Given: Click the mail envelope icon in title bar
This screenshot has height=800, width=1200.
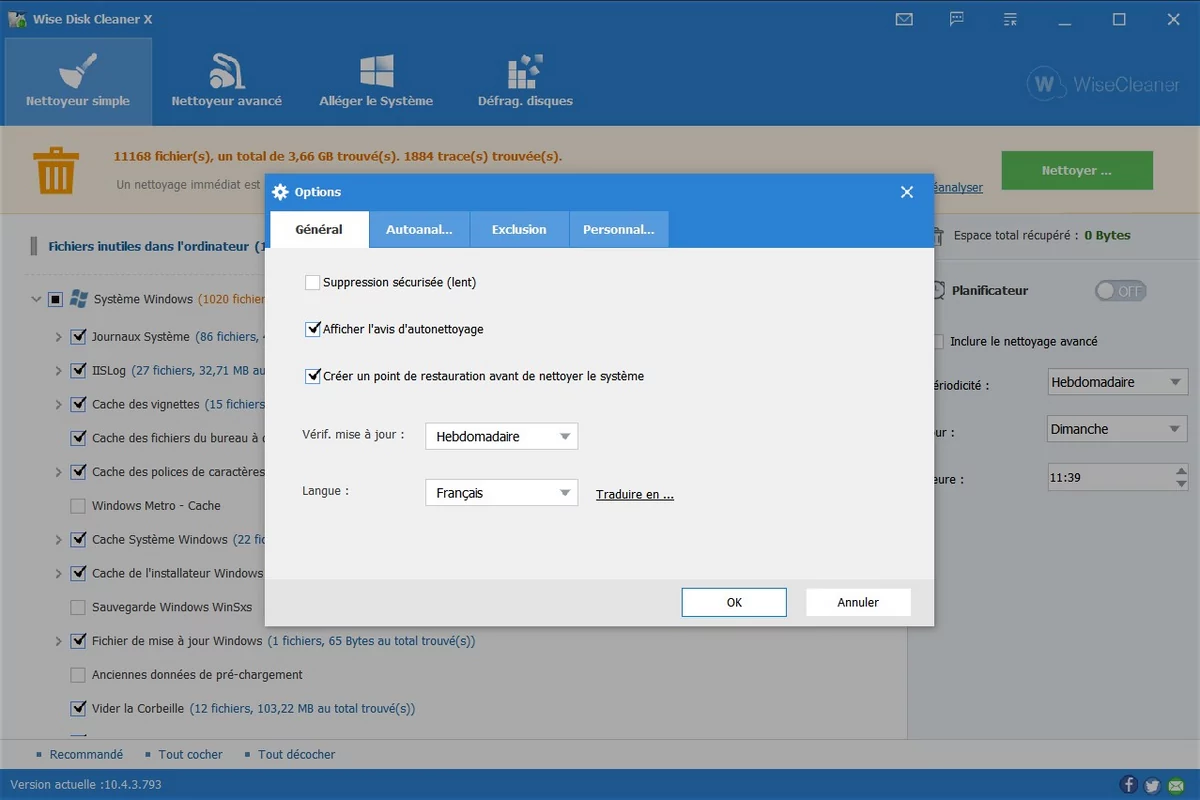Looking at the screenshot, I should pos(904,19).
